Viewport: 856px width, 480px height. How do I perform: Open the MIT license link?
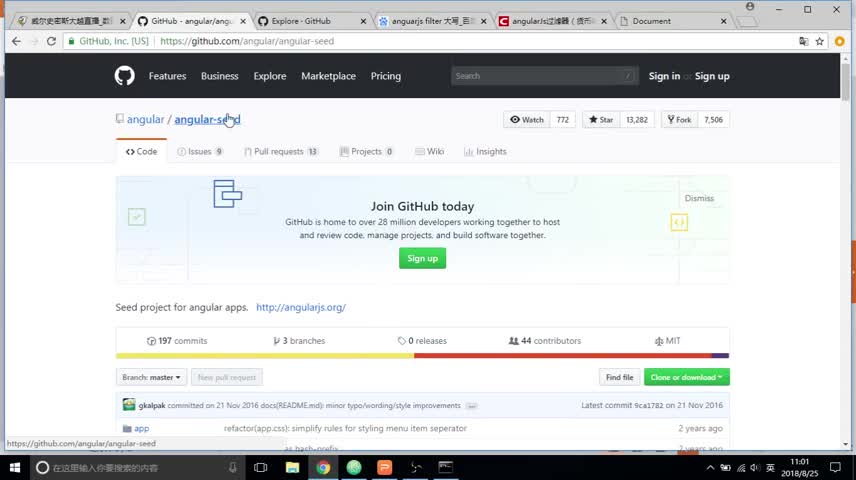click(668, 341)
